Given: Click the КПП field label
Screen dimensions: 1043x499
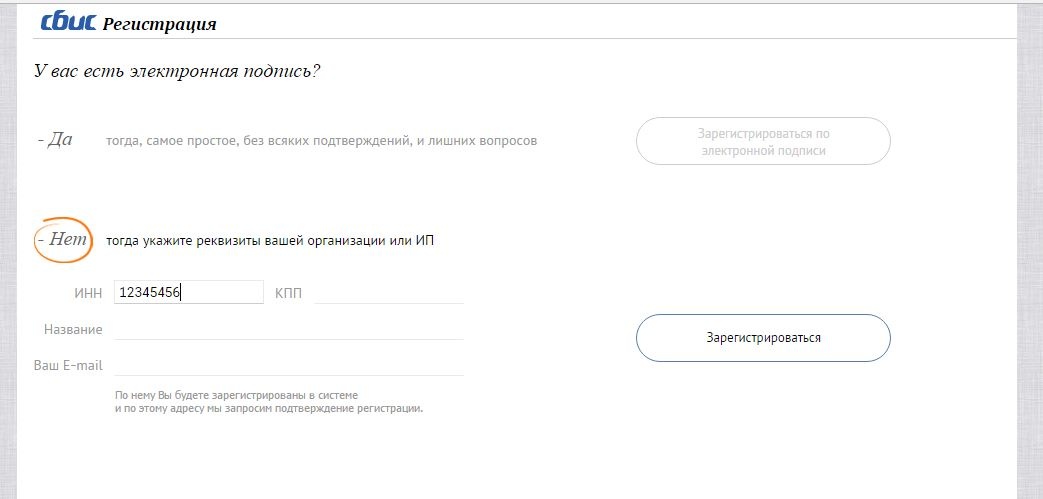Looking at the screenshot, I should 288,293.
